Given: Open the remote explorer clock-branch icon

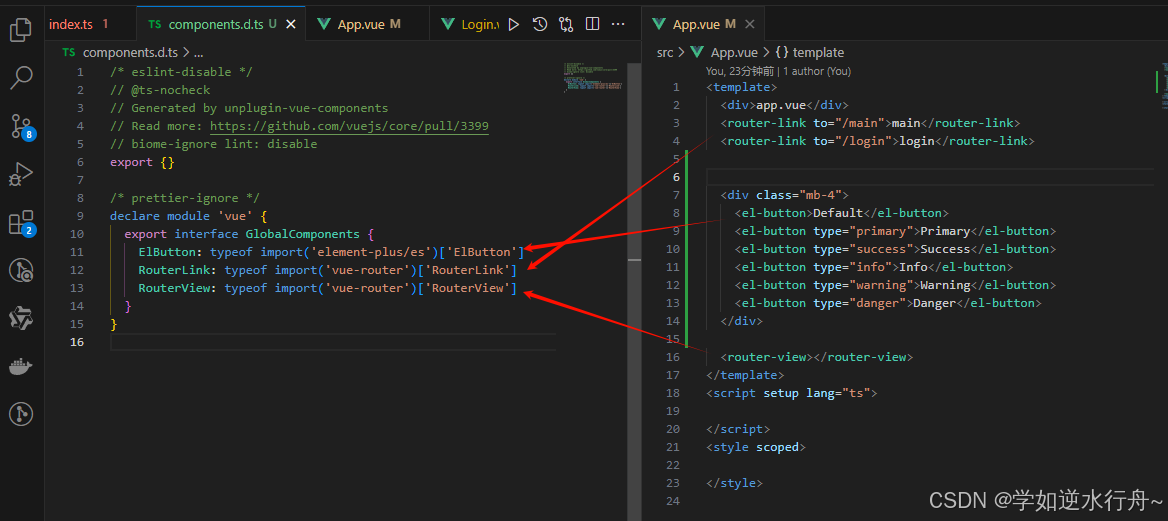Looking at the screenshot, I should [21, 271].
